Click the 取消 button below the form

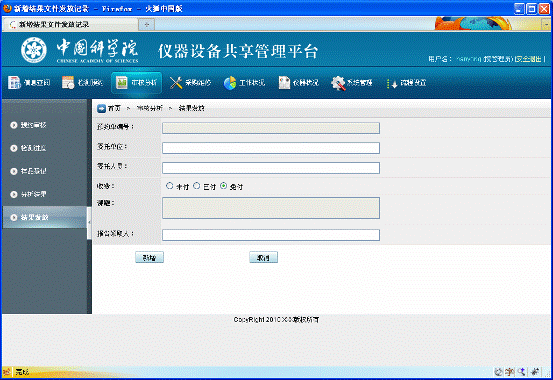coord(263,258)
